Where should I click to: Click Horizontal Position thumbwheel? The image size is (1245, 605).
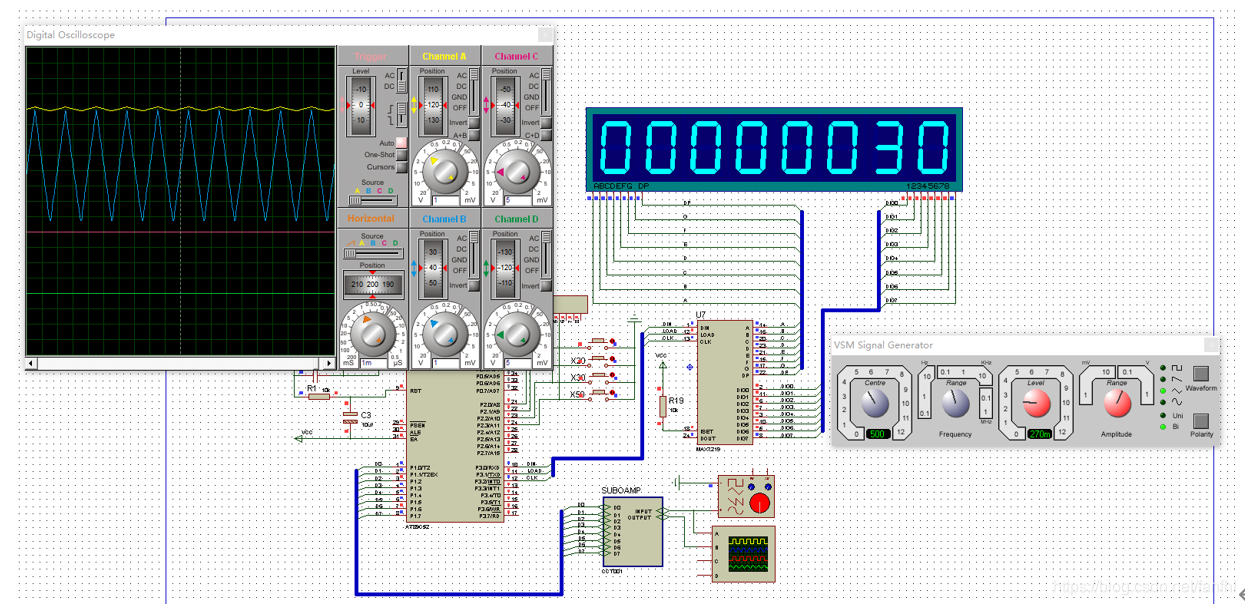click(372, 284)
